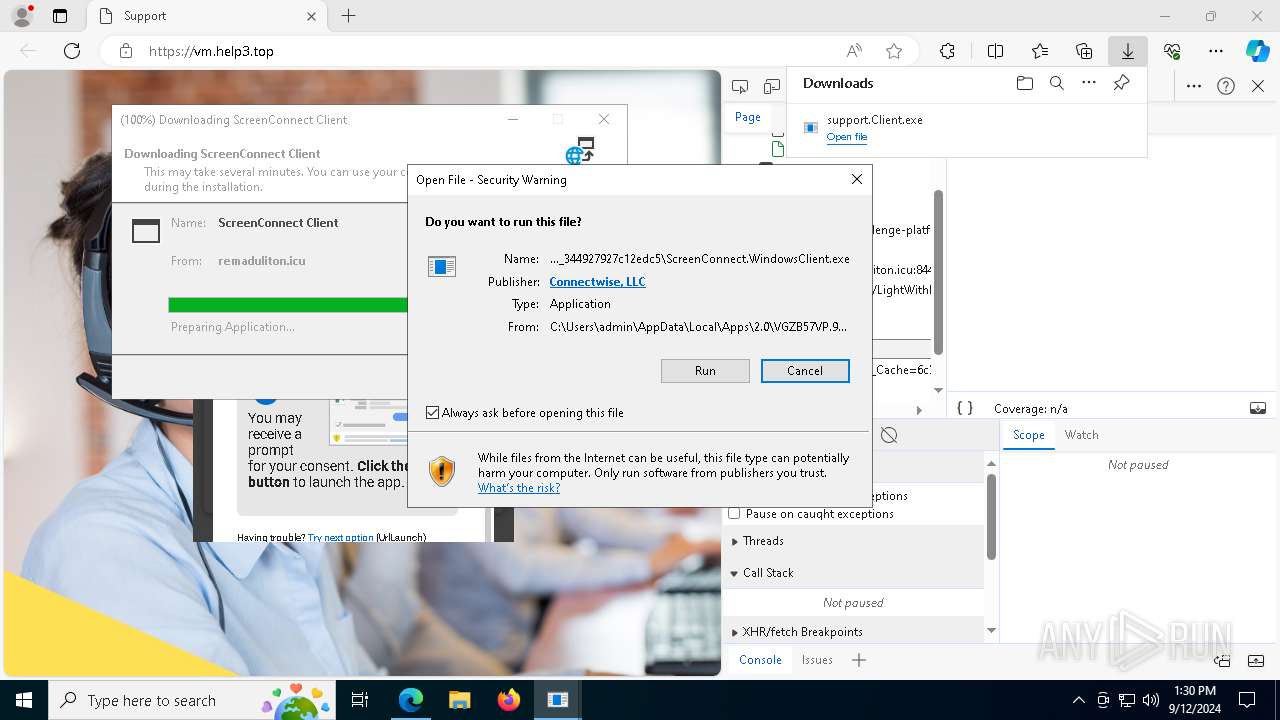Image resolution: width=1280 pixels, height=720 pixels.
Task: Click the drawer dock-switch icon
Action: coord(1222,660)
